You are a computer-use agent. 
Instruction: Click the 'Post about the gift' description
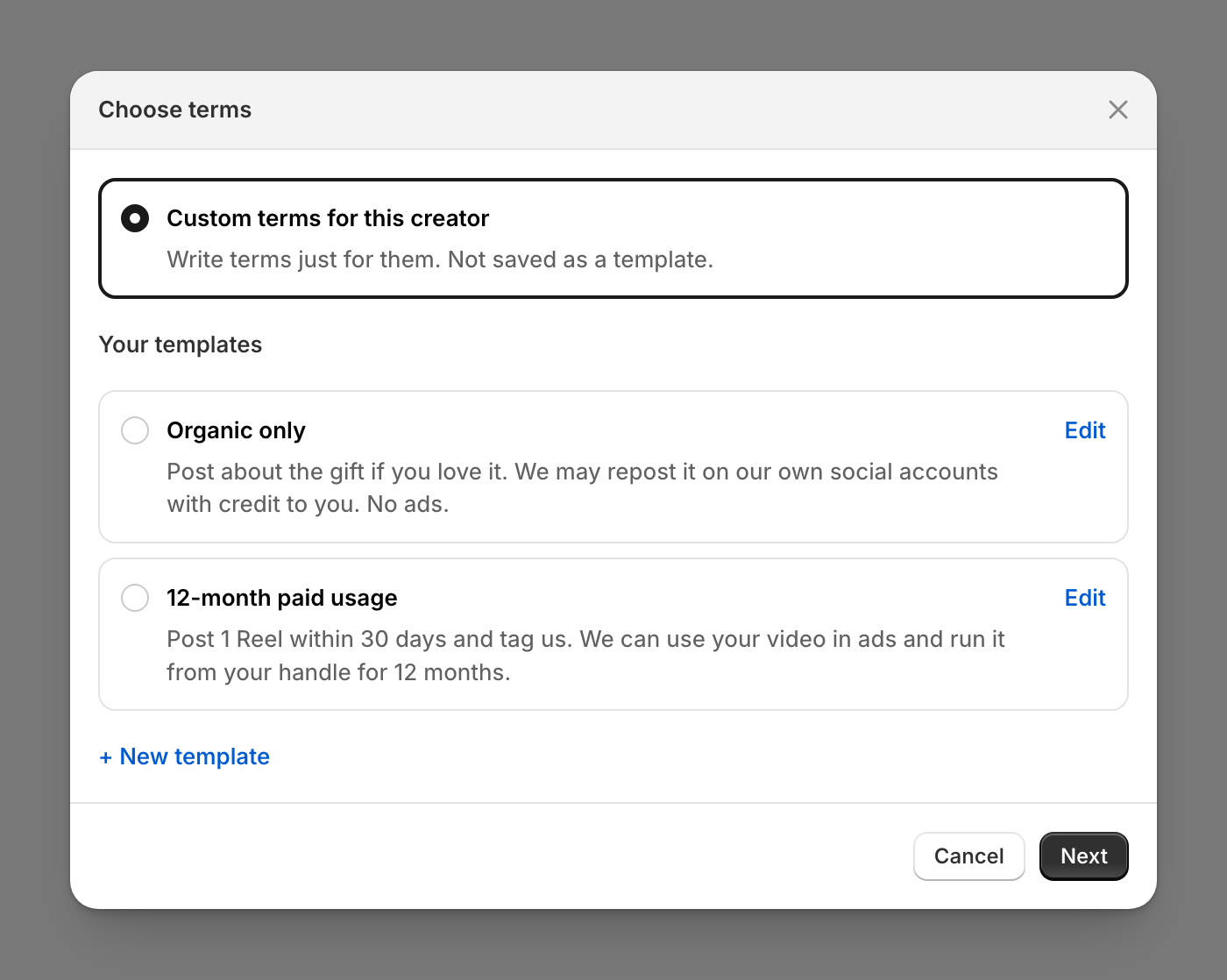tap(582, 488)
